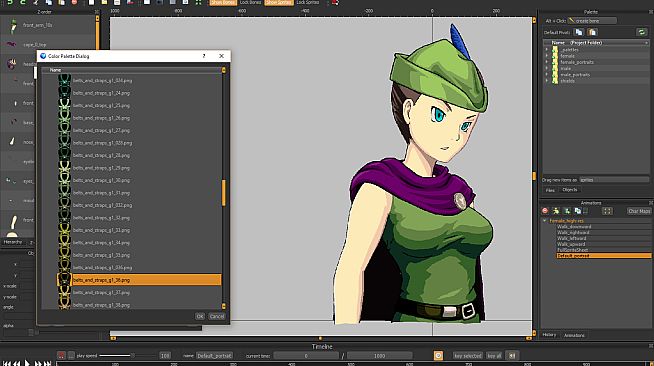Close the Animations panel with its X
The image size is (654, 366).
pyautogui.click(x=651, y=203)
